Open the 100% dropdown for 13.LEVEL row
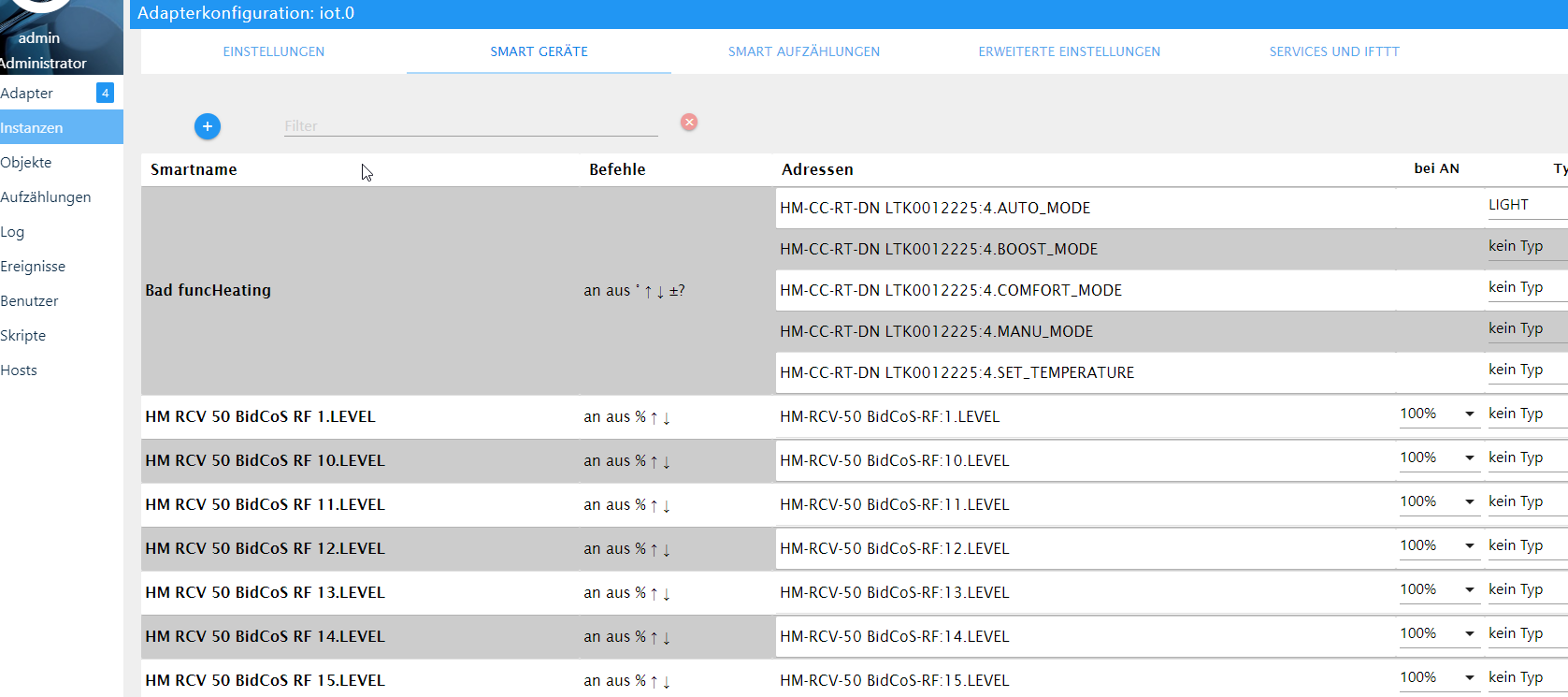 coord(1440,589)
